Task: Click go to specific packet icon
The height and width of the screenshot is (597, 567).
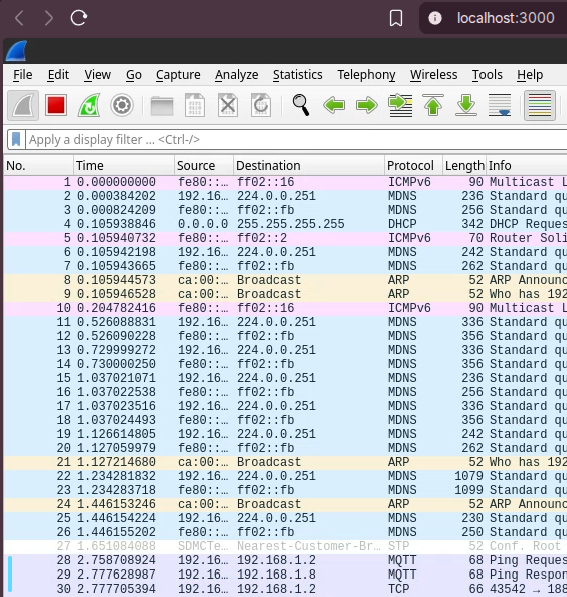Action: point(400,105)
